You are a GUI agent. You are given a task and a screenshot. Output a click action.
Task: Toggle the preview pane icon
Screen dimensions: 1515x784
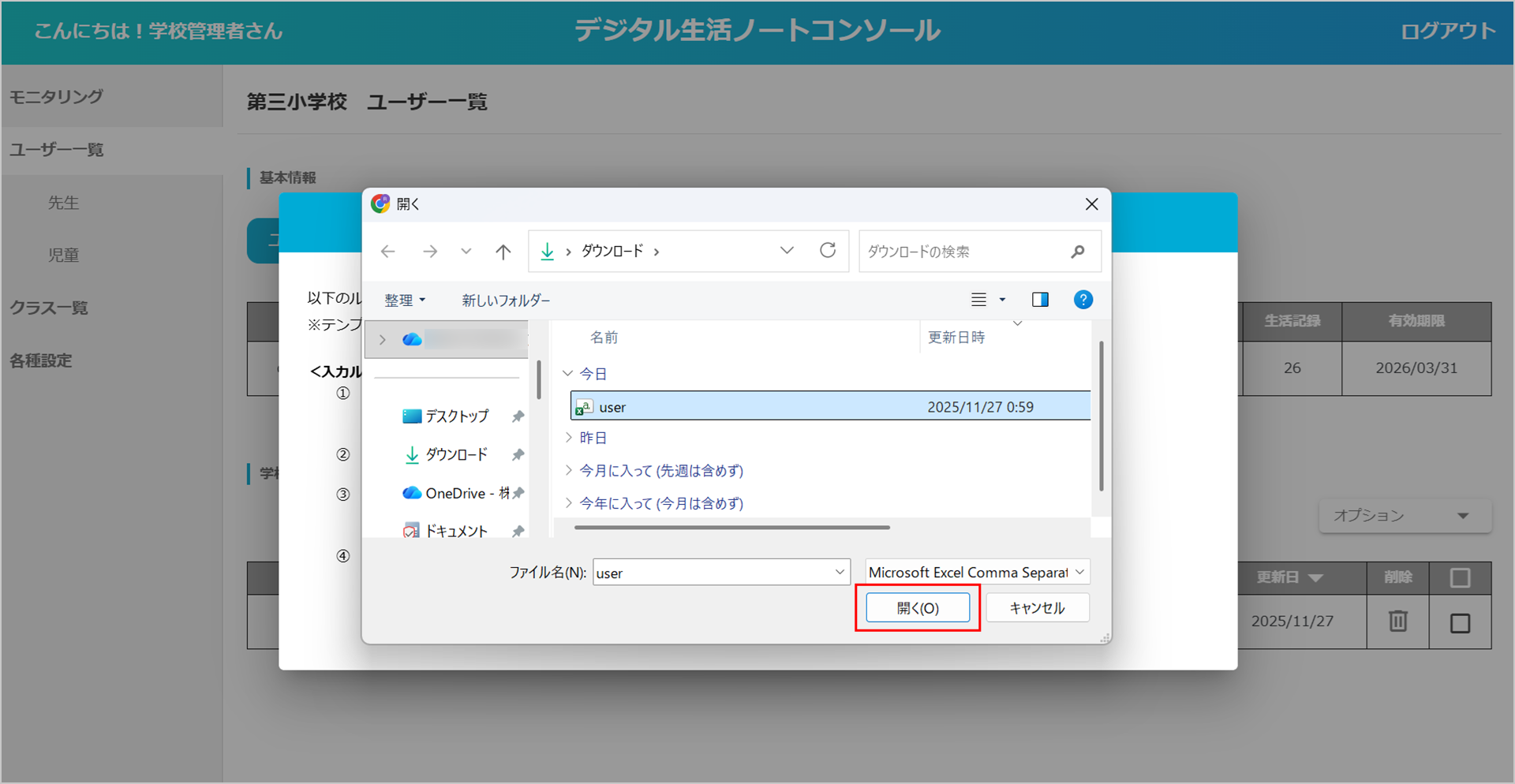click(x=1040, y=300)
